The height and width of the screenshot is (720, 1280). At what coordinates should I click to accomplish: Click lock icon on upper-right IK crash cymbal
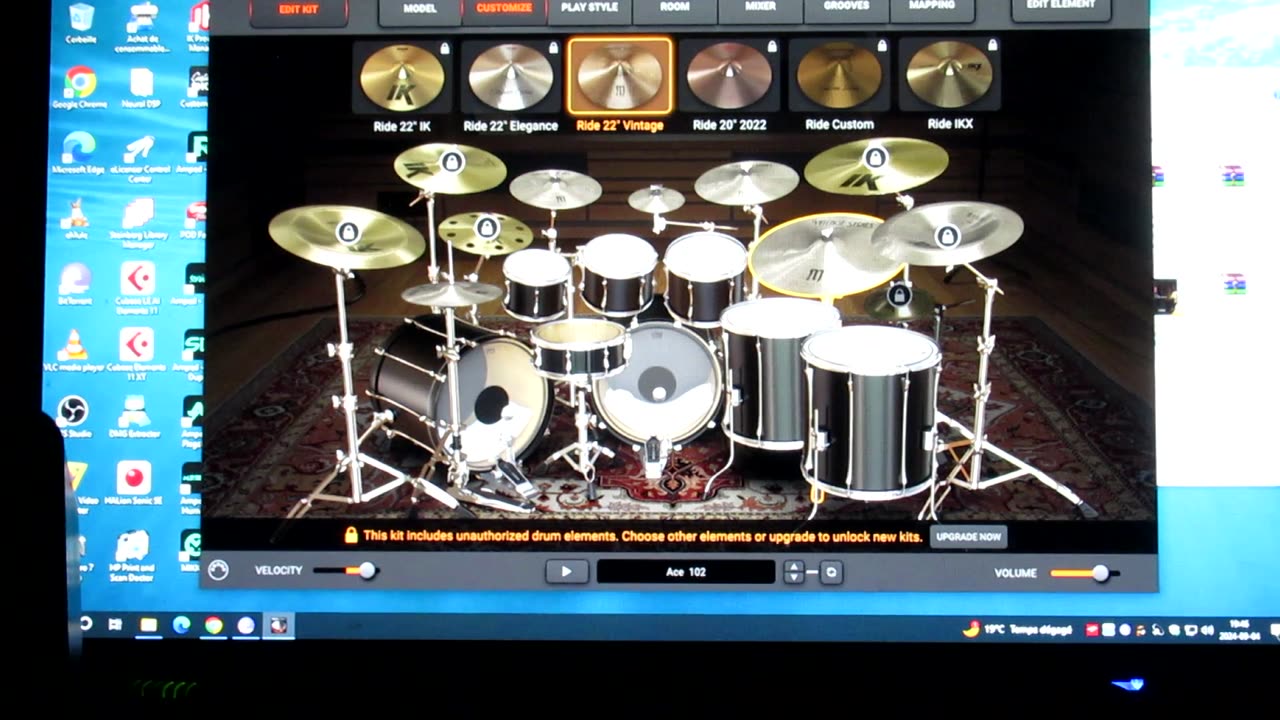pyautogui.click(x=876, y=157)
